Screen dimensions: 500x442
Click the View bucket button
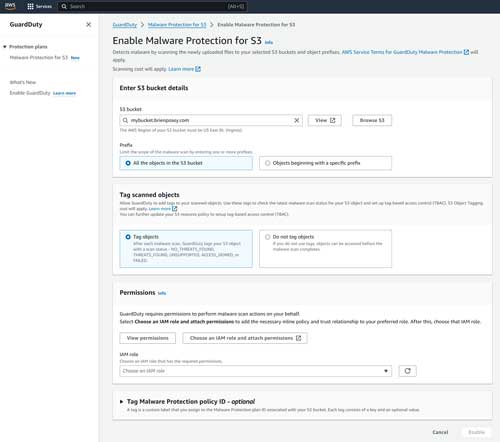point(325,120)
